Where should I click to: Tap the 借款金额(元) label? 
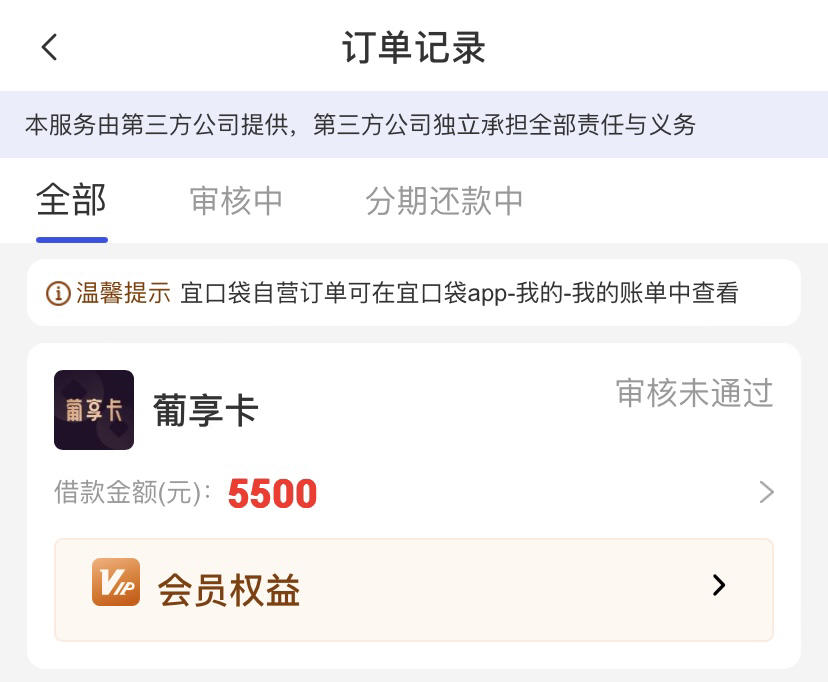133,492
